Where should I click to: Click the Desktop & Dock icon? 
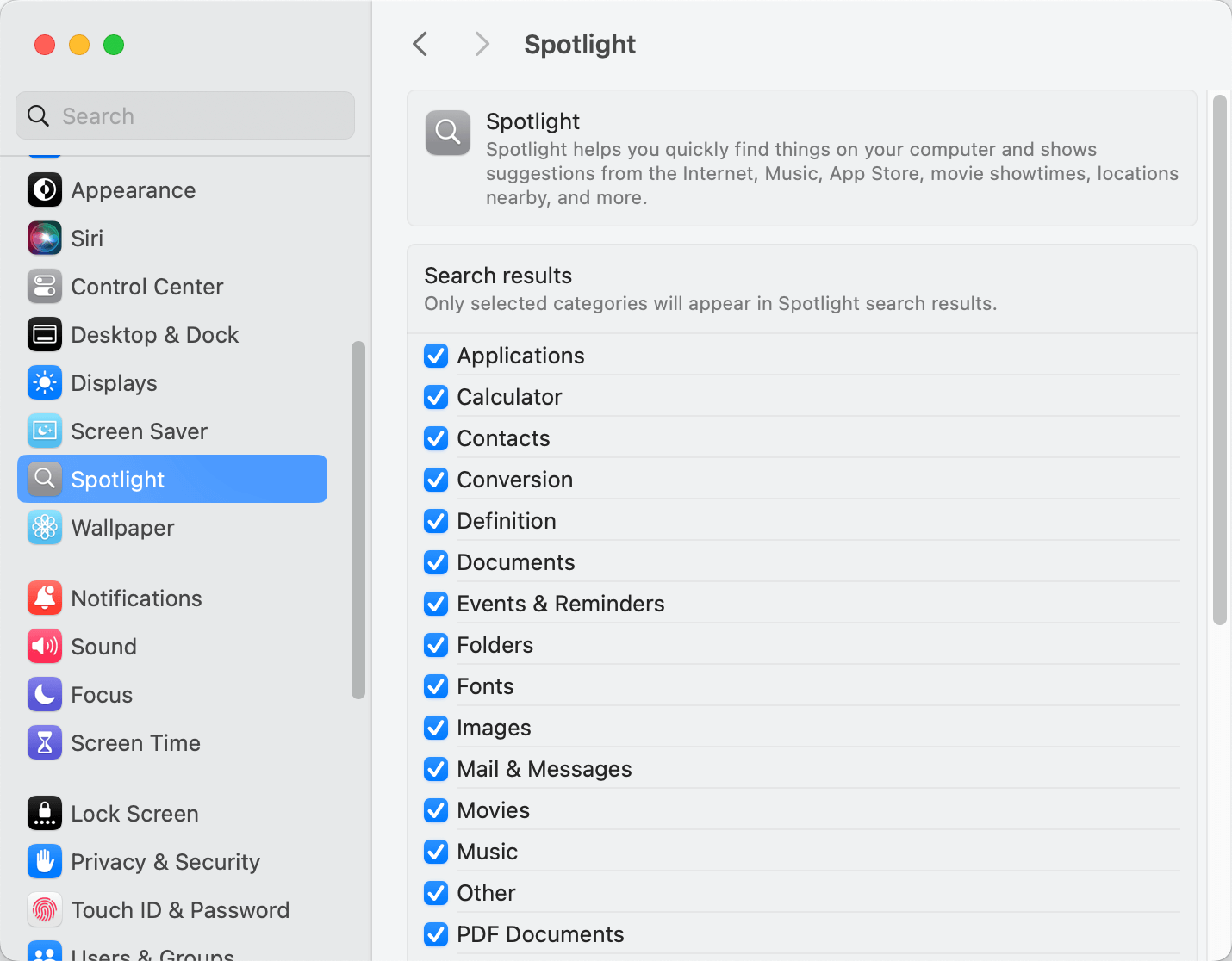coord(44,334)
